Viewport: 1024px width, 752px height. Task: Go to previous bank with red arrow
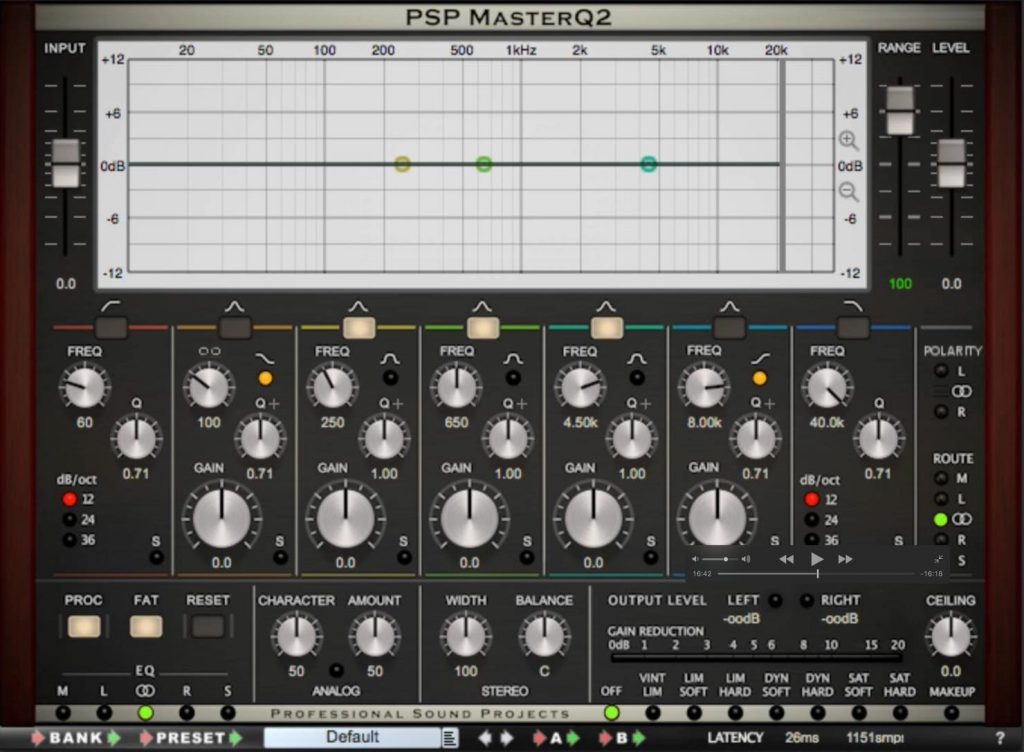(39, 738)
